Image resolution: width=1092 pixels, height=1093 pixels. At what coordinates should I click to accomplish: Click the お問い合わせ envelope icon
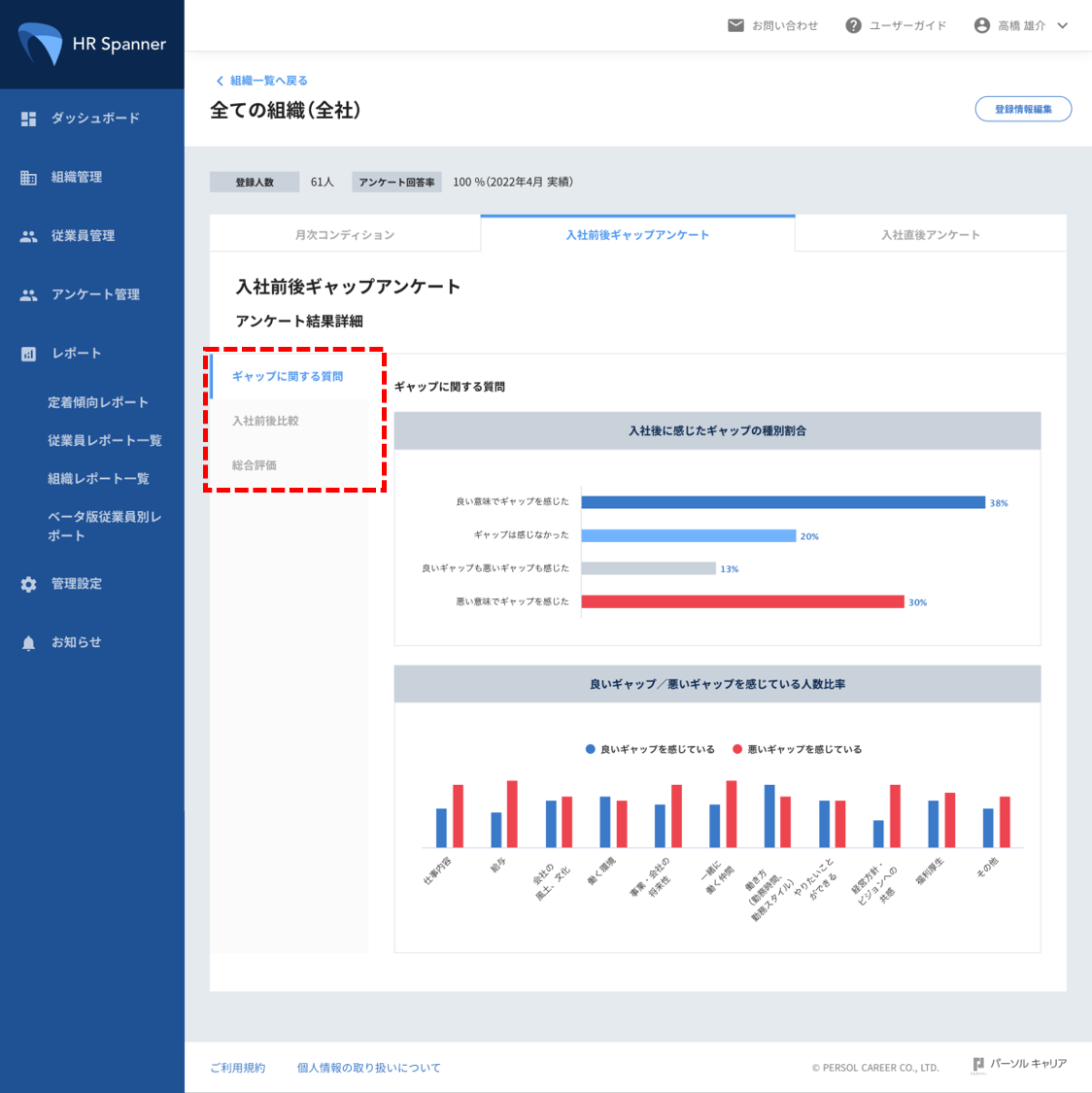pos(735,25)
